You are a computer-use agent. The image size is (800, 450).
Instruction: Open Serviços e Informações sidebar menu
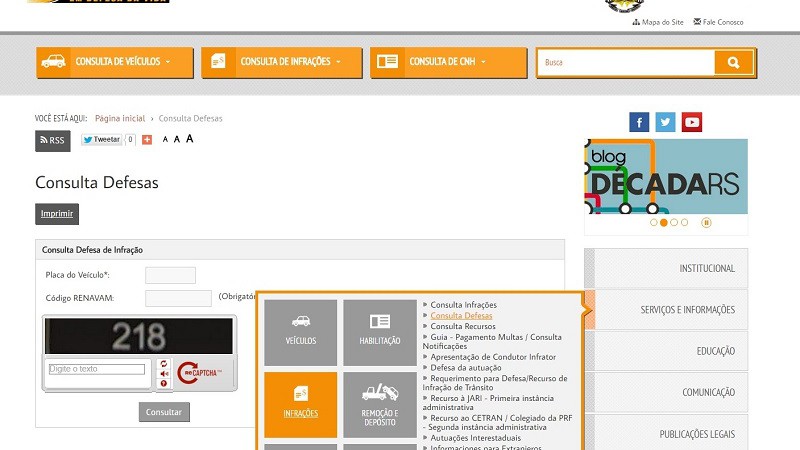(666, 310)
